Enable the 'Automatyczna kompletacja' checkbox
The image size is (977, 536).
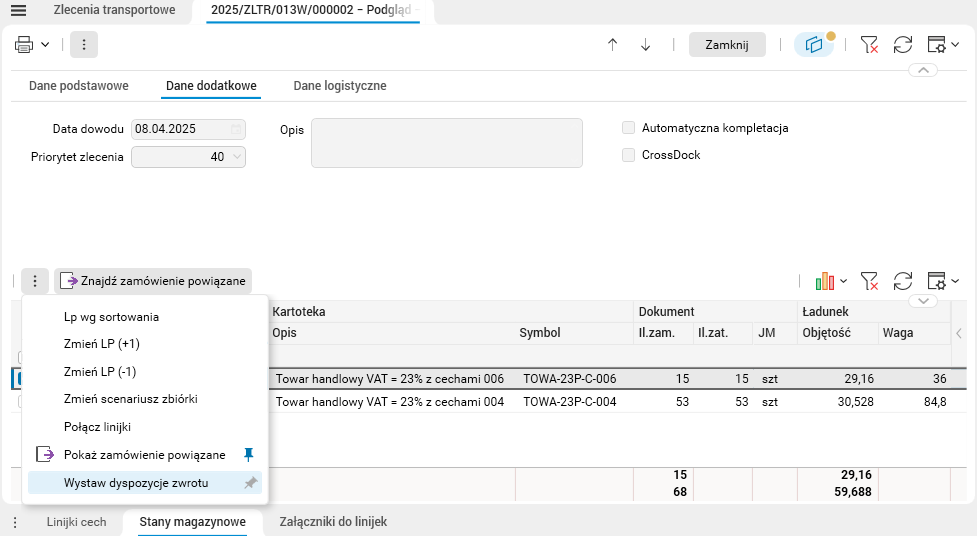(x=629, y=128)
